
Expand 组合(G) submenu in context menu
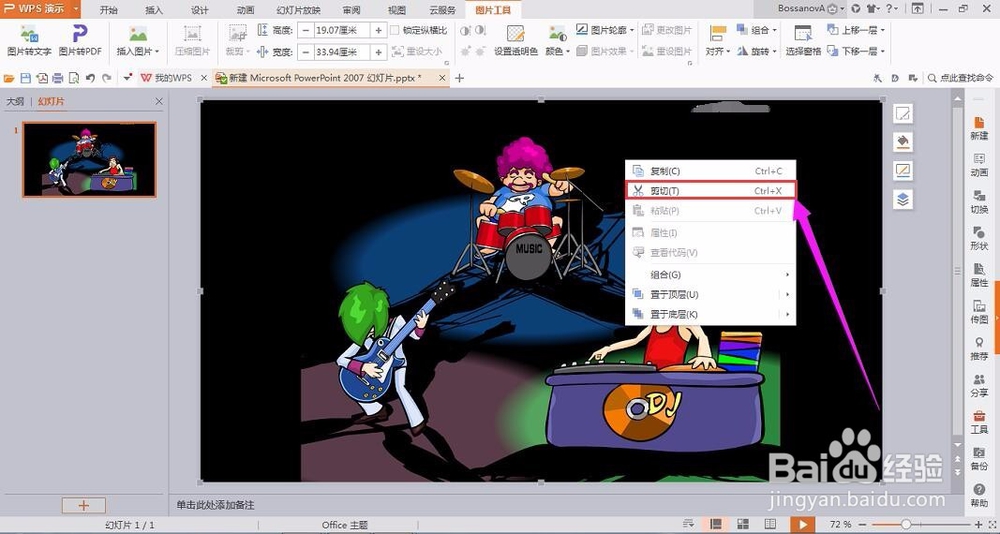(710, 274)
